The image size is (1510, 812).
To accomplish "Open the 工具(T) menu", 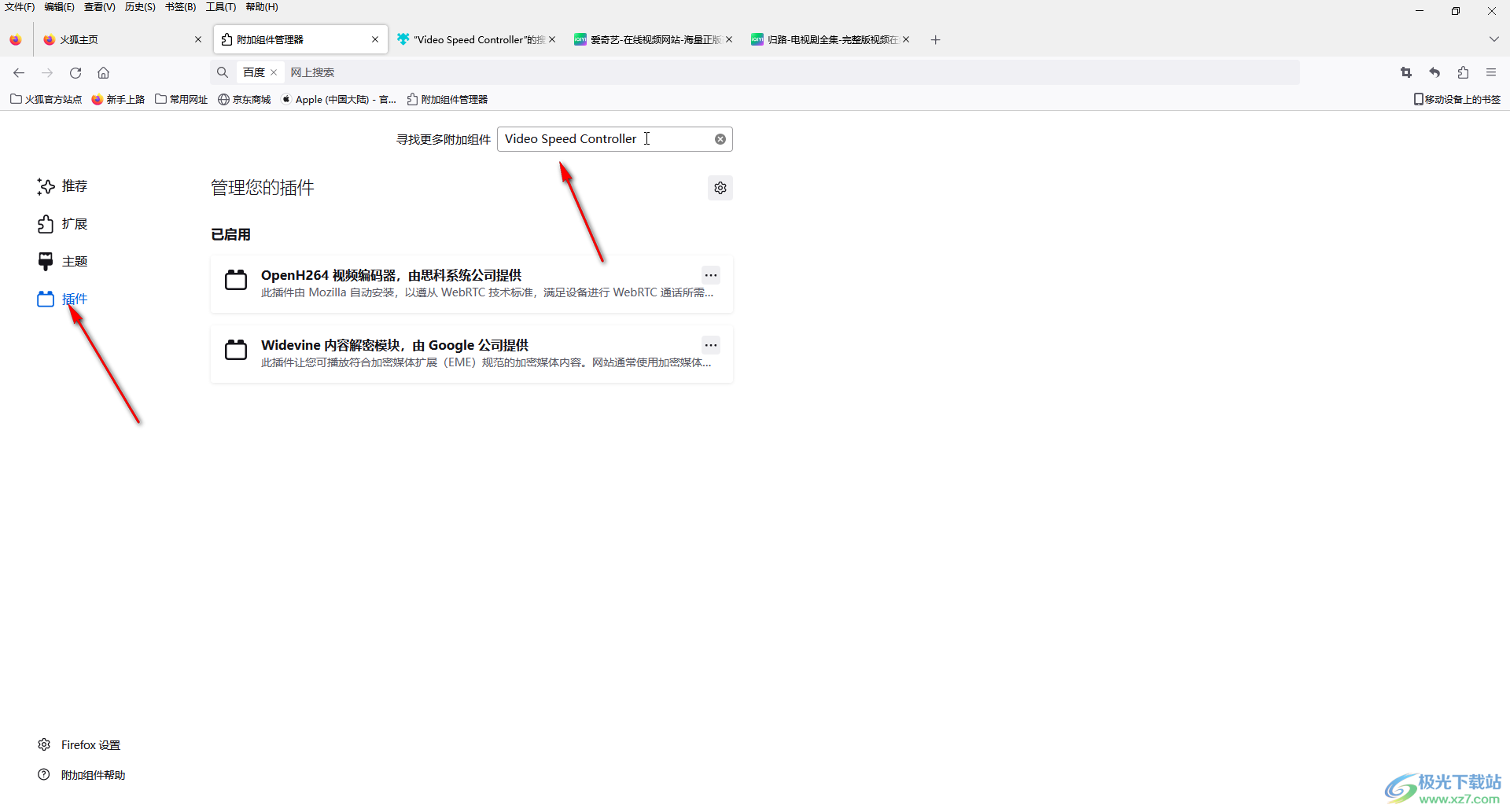I will 221,7.
